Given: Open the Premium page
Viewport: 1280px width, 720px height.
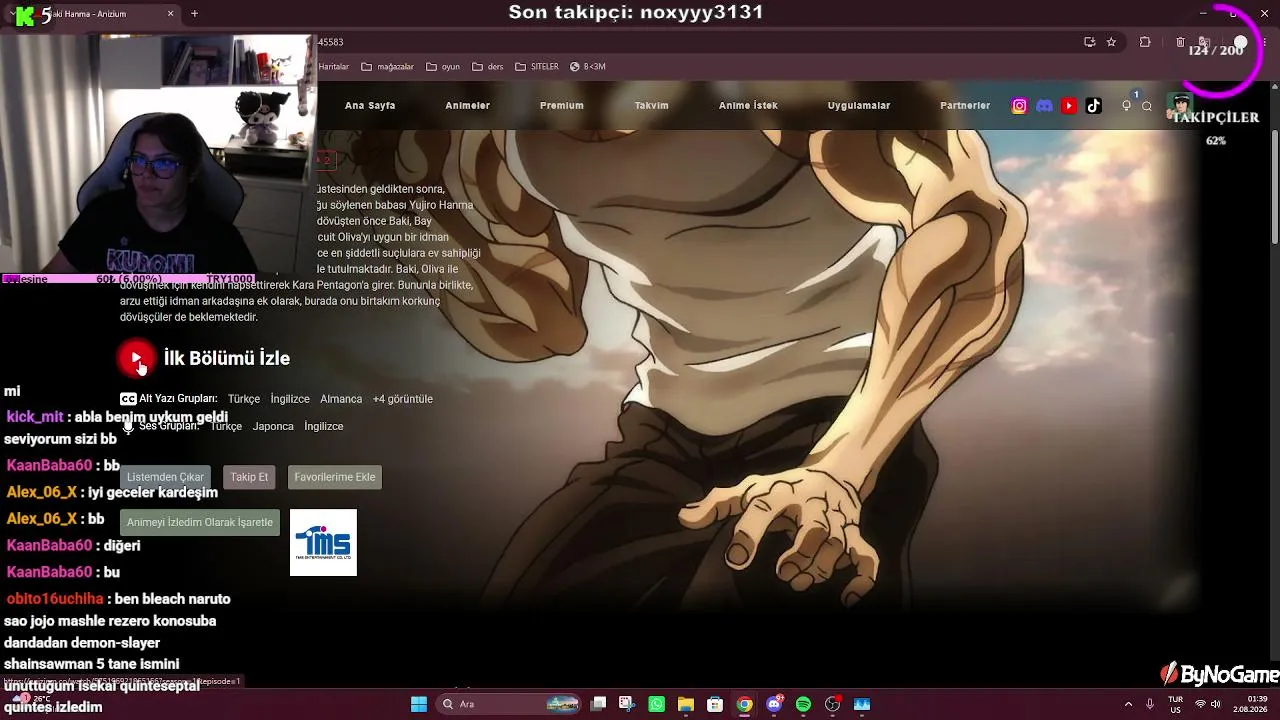Looking at the screenshot, I should [562, 106].
